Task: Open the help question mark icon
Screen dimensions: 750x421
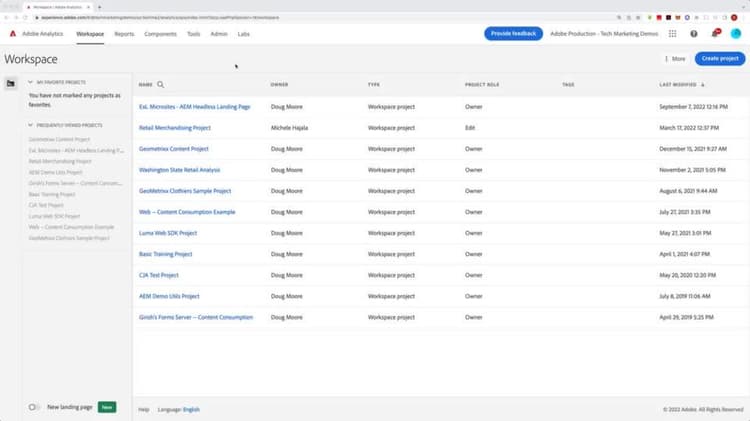Action: coord(694,34)
